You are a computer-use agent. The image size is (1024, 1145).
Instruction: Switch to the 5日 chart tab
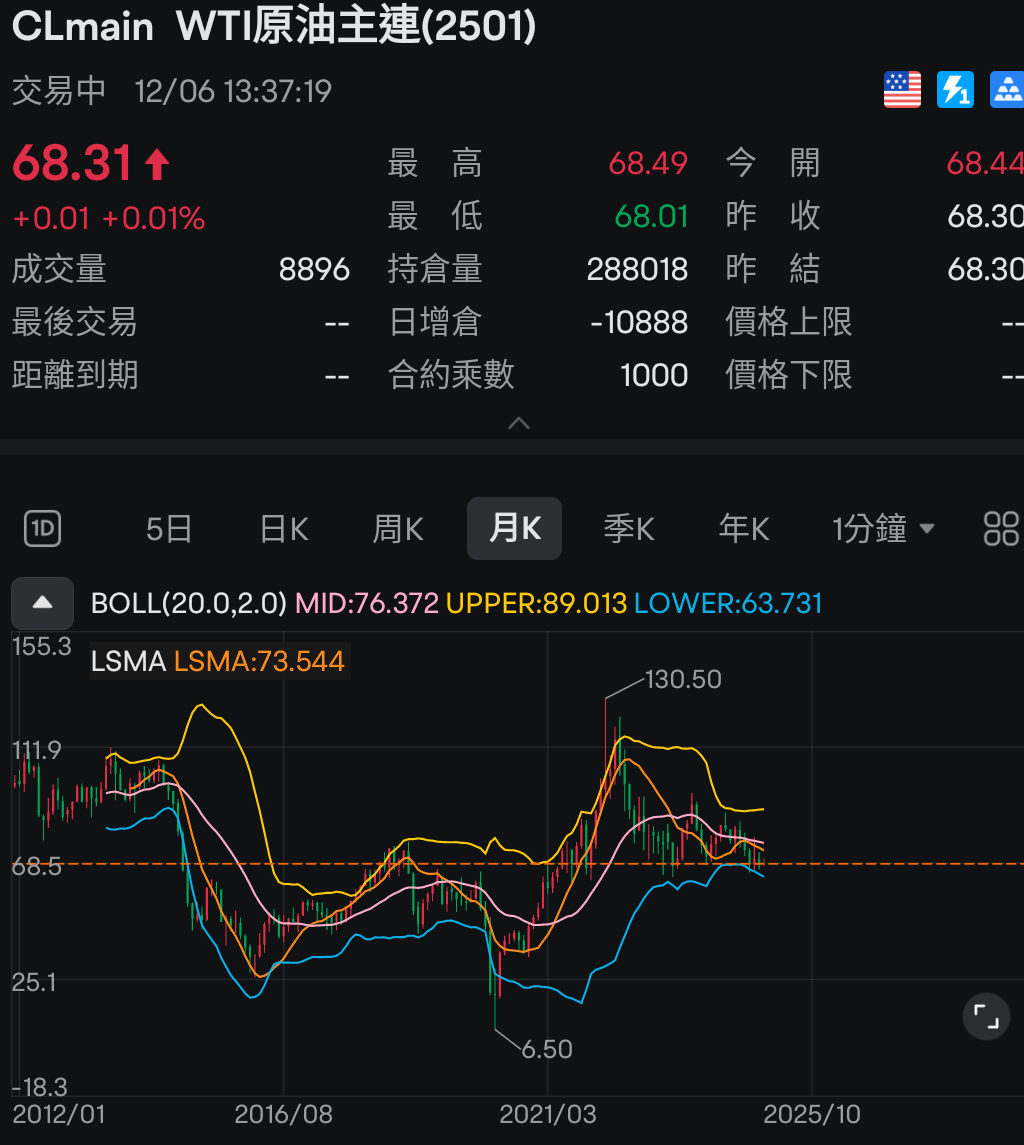pos(169,528)
